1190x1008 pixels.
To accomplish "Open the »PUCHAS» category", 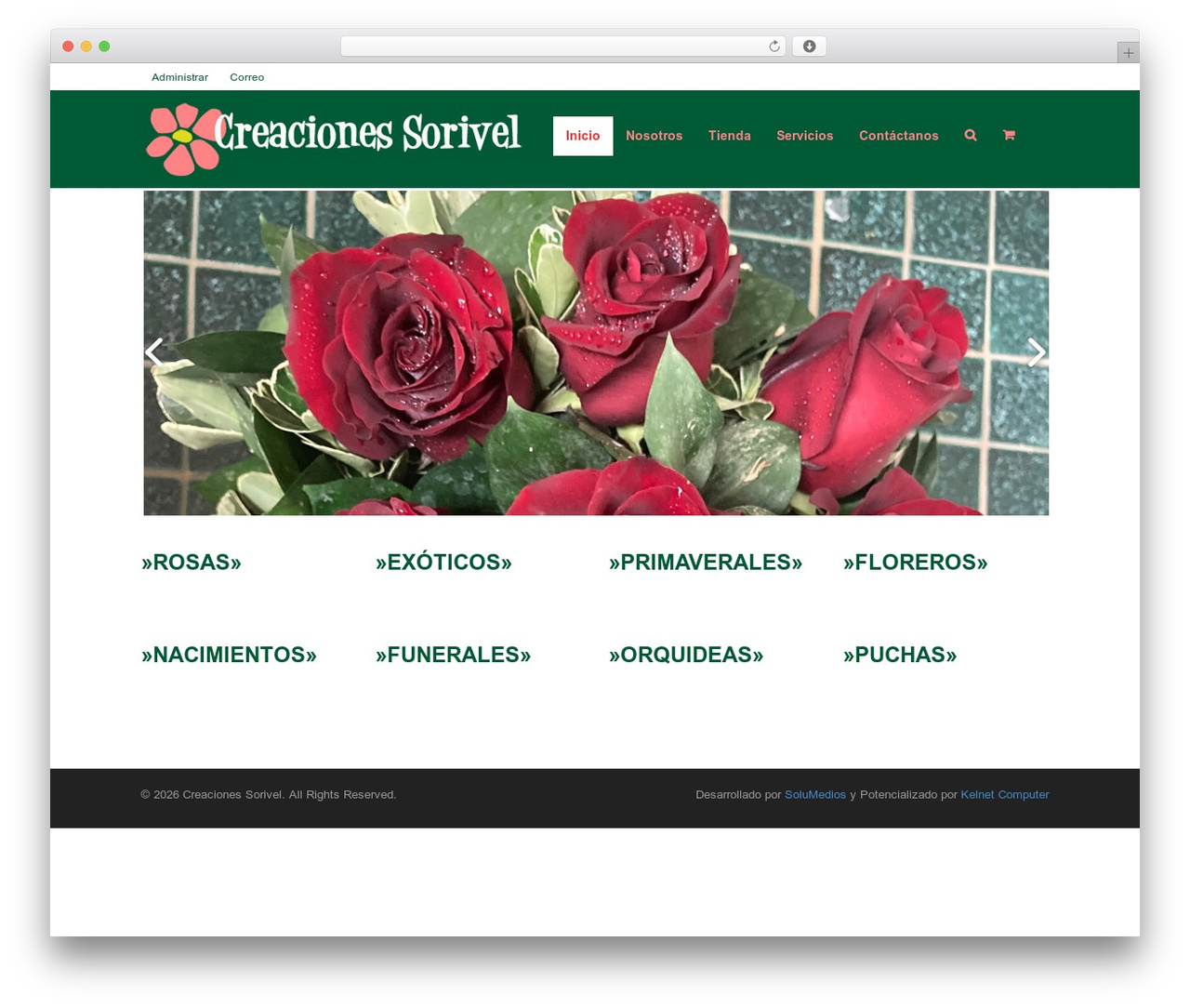I will click(x=900, y=655).
